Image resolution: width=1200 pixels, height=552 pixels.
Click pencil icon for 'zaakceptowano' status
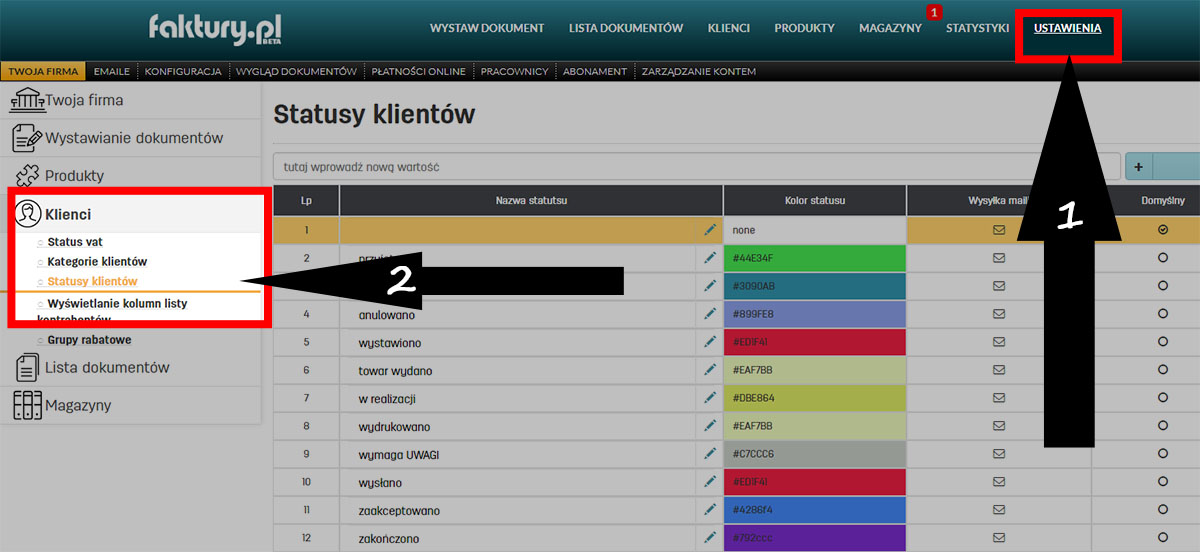click(x=710, y=510)
